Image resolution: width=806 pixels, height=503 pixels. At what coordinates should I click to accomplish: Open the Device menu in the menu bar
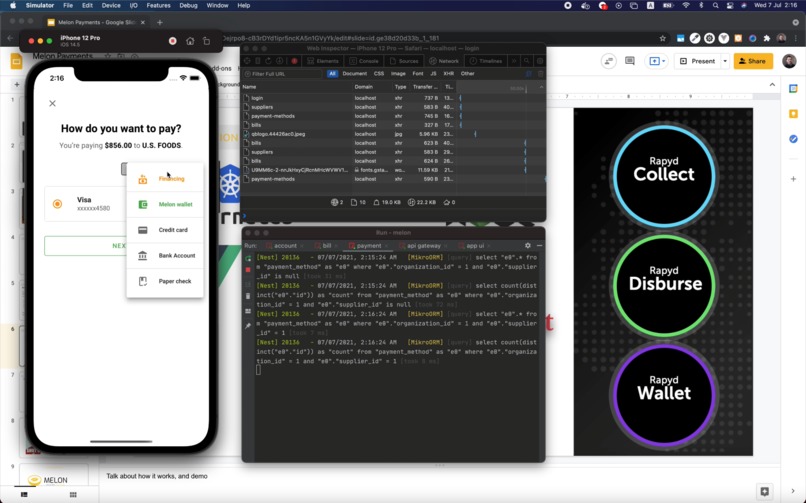[111, 6]
